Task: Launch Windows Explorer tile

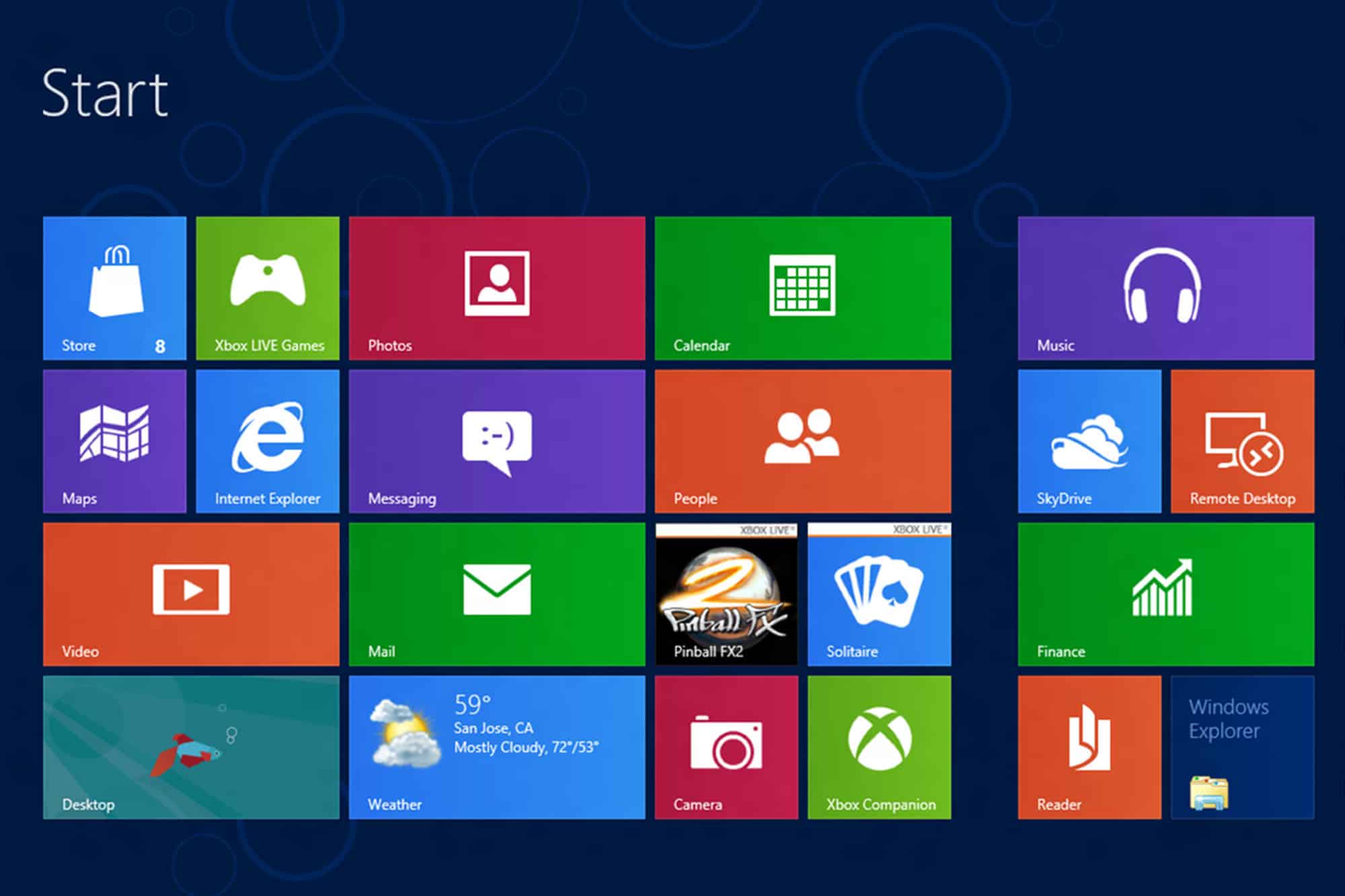Action: pos(1242,747)
